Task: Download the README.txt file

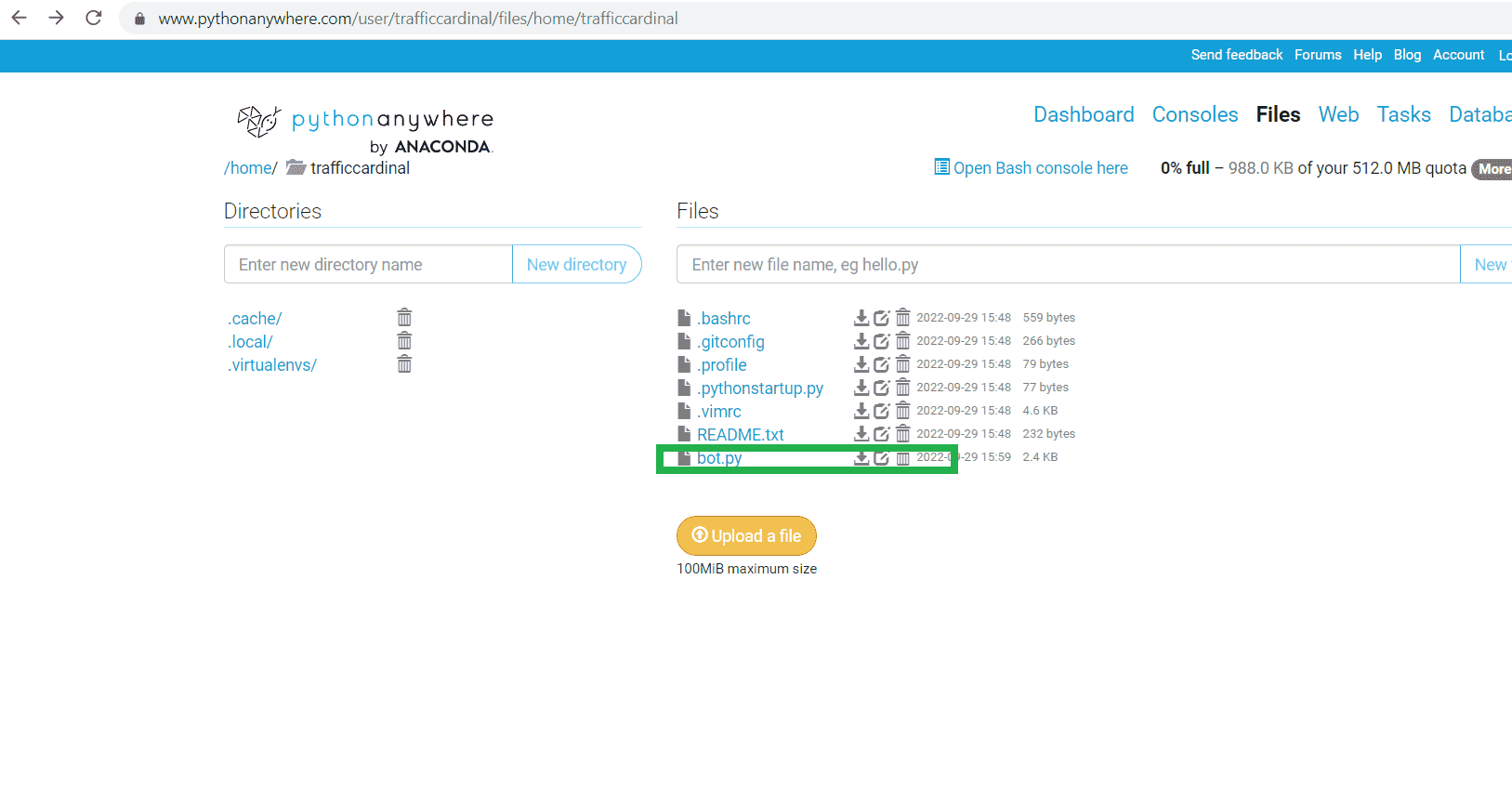Action: pyautogui.click(x=861, y=434)
